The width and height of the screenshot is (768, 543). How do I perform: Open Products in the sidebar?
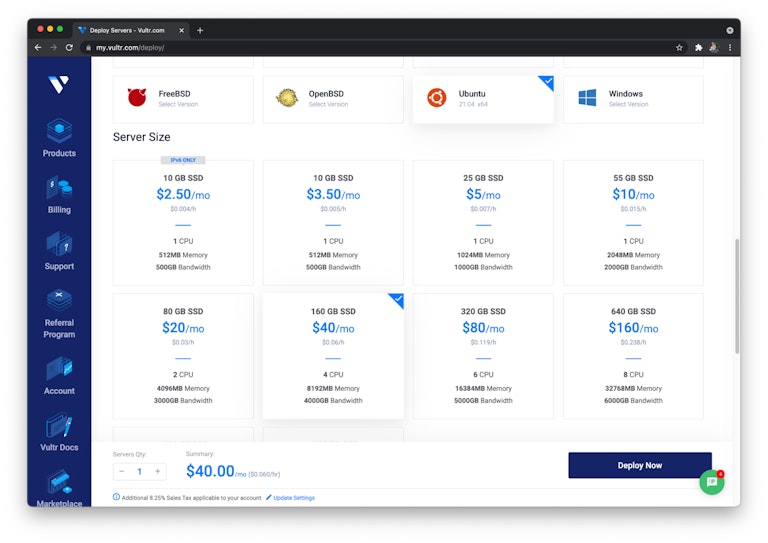(59, 138)
